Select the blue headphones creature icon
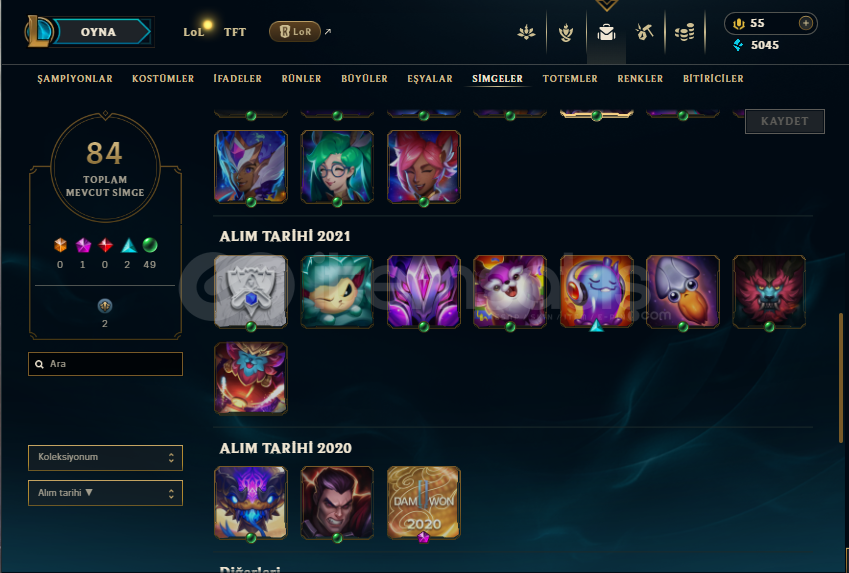Viewport: 849px width, 573px height. click(596, 291)
